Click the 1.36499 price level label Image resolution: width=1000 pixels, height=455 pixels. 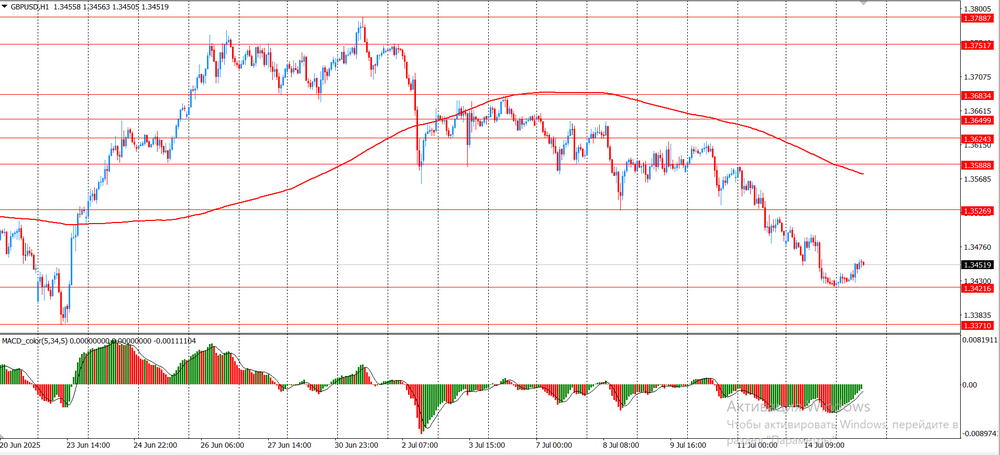pyautogui.click(x=976, y=119)
